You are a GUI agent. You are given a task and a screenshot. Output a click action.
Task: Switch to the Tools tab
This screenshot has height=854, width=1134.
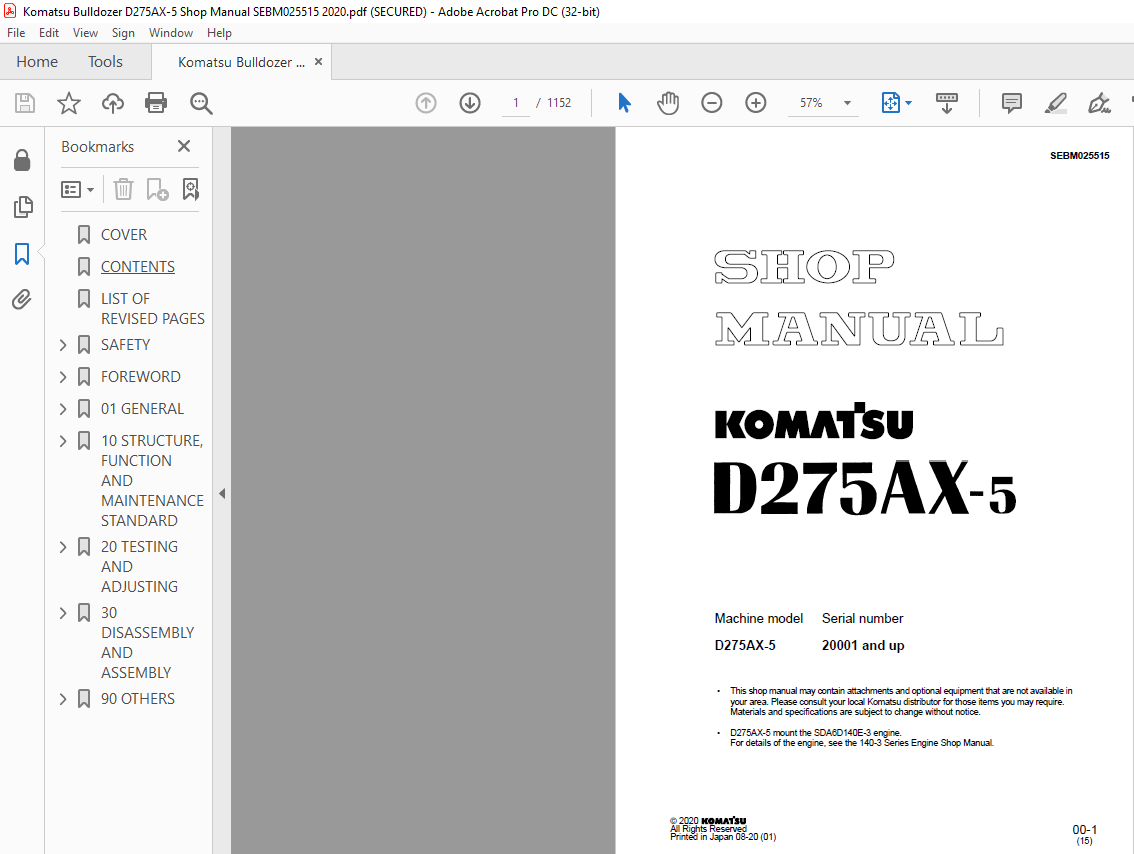[x=106, y=62]
